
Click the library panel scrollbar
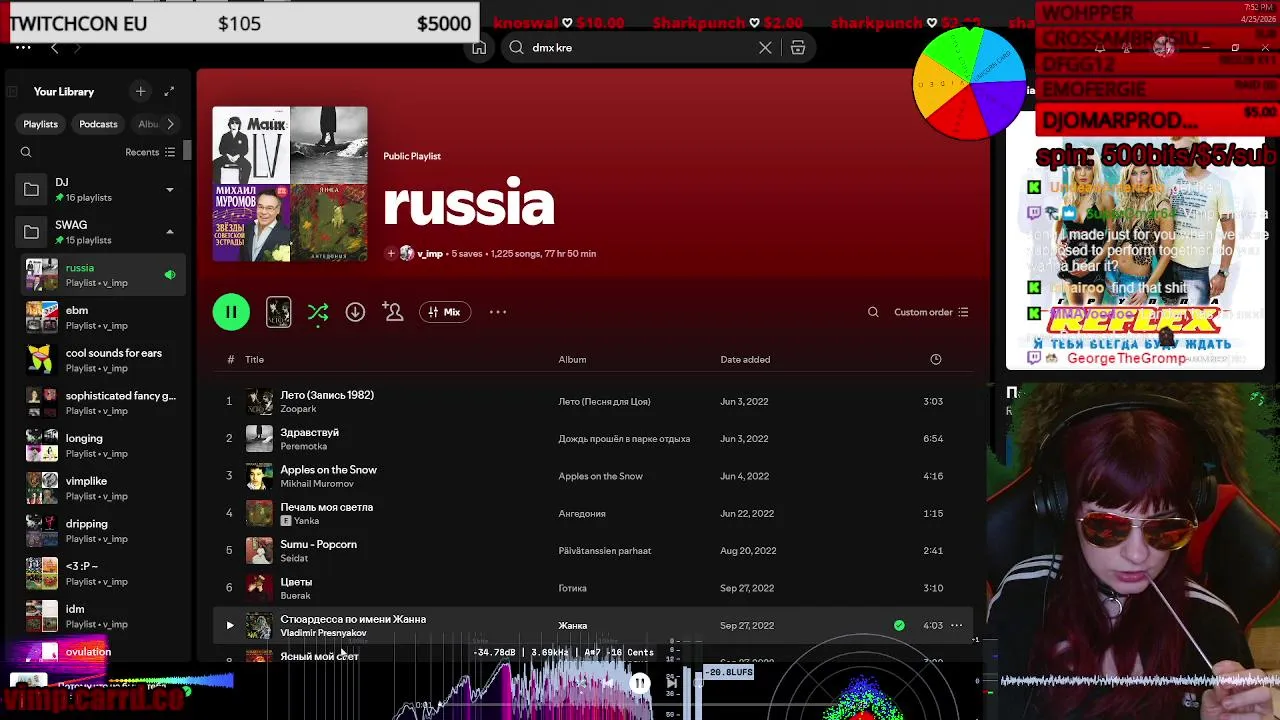[187, 151]
